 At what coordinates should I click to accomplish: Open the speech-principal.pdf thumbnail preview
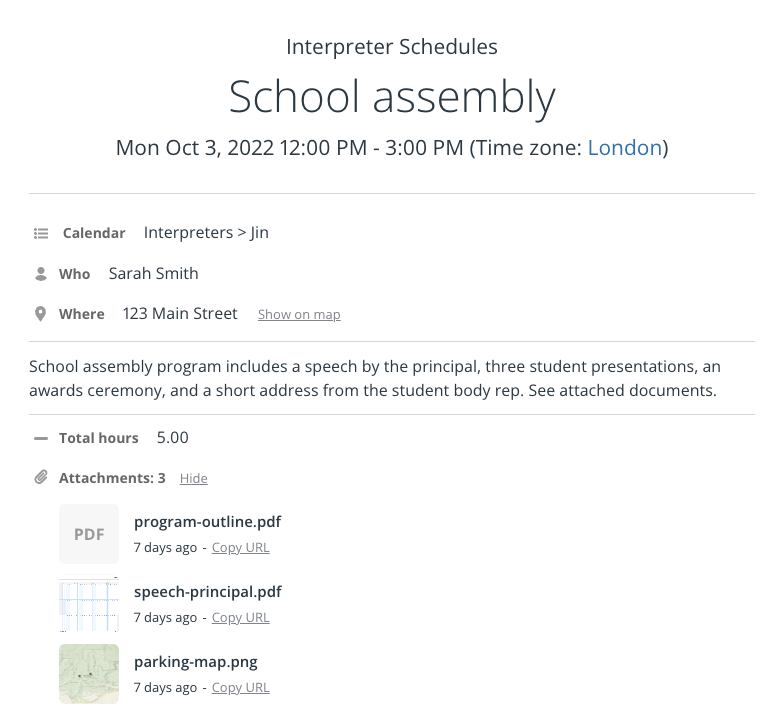point(89,604)
